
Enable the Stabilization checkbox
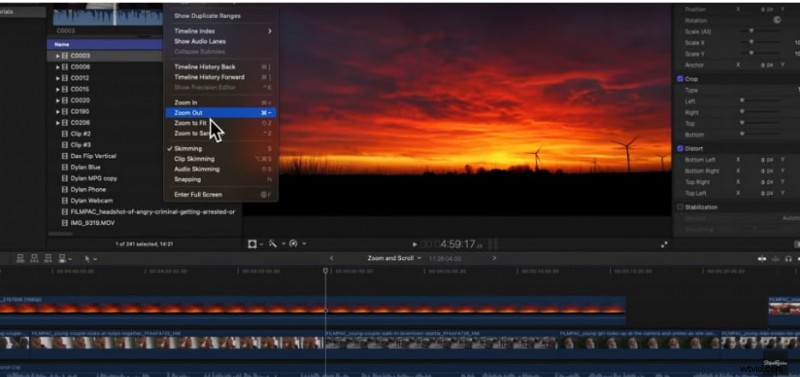[680, 207]
